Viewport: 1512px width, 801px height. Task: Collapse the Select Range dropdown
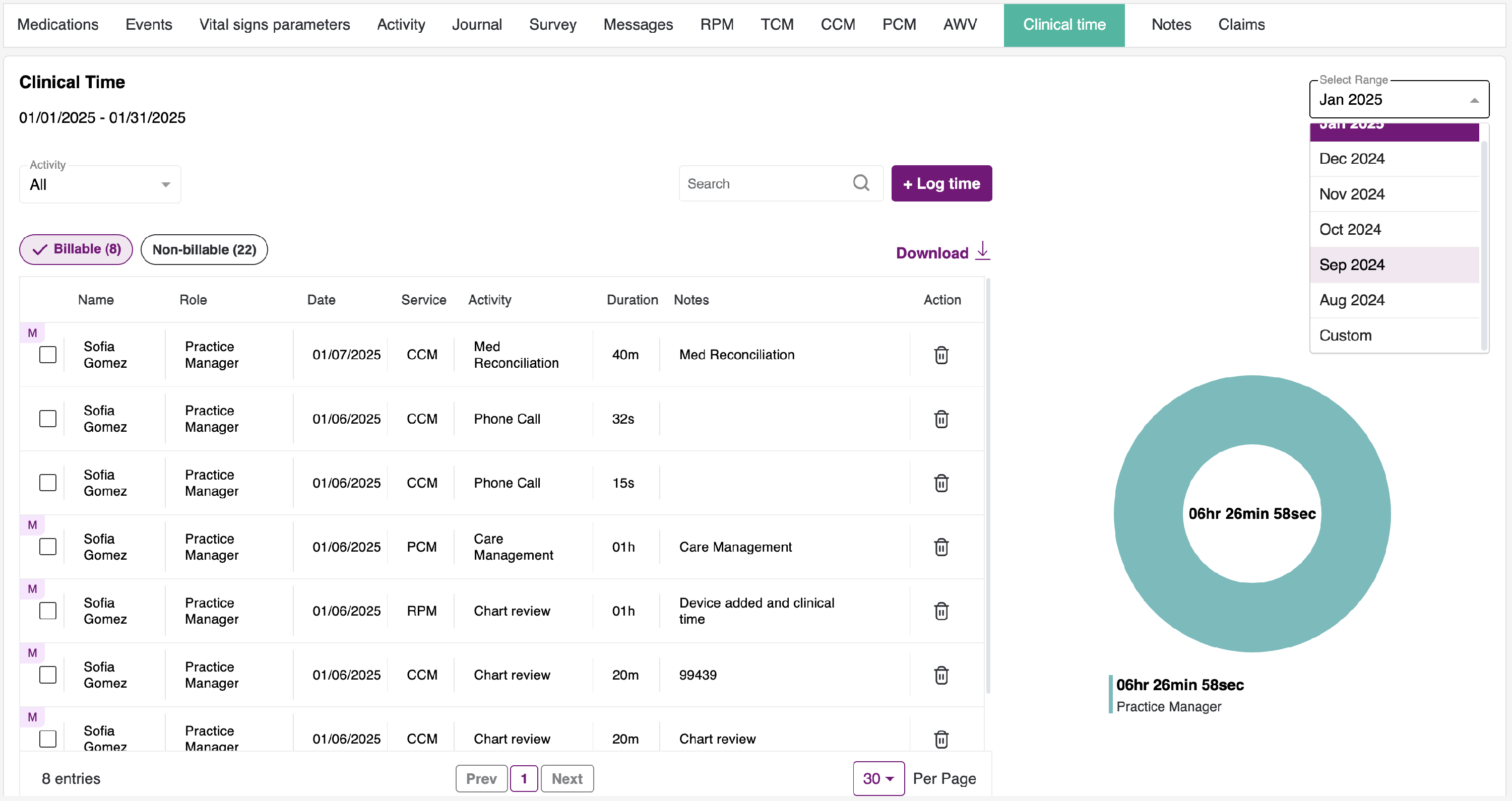pyautogui.click(x=1474, y=100)
